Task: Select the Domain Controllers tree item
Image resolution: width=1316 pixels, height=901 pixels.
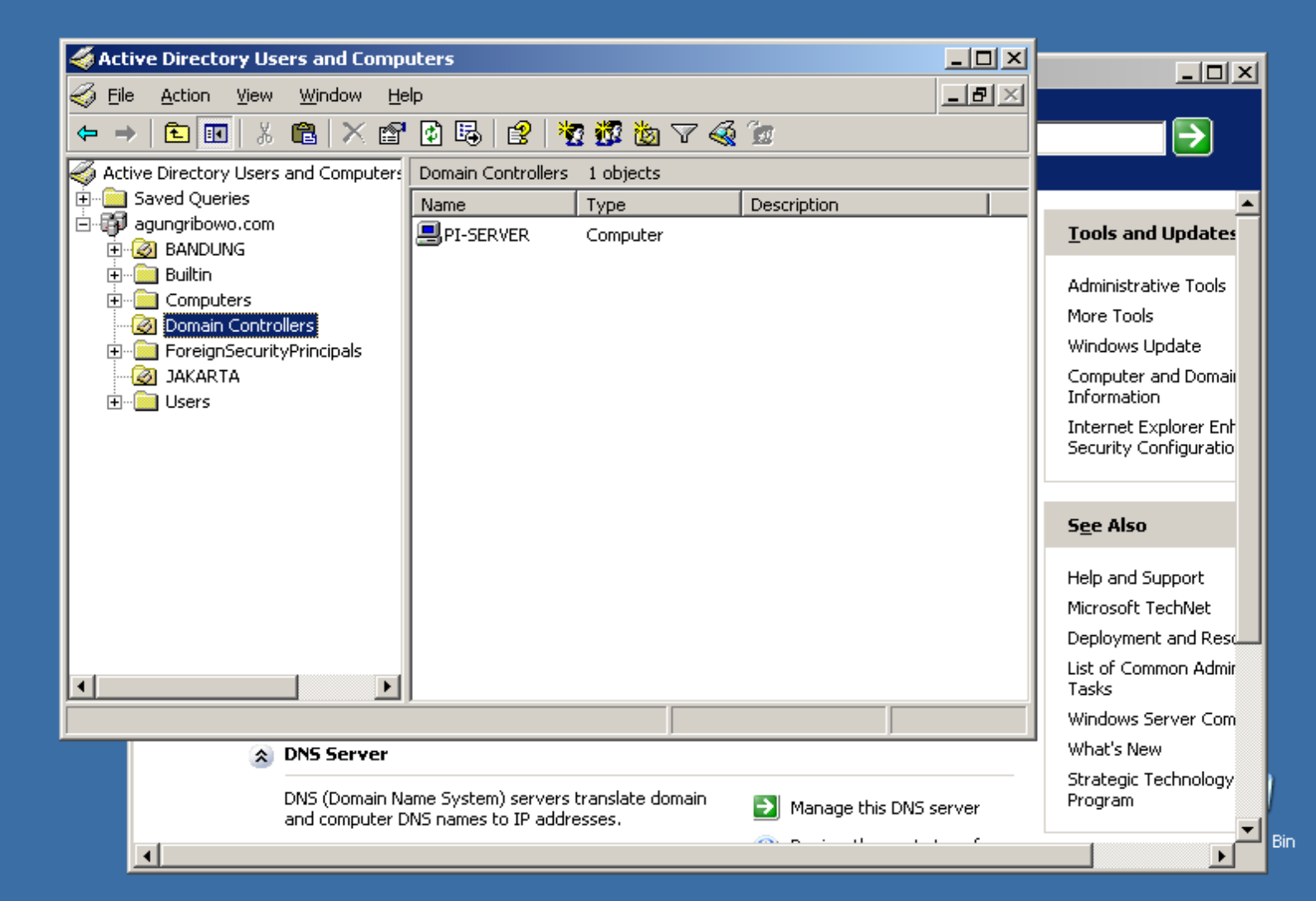Action: coord(240,325)
